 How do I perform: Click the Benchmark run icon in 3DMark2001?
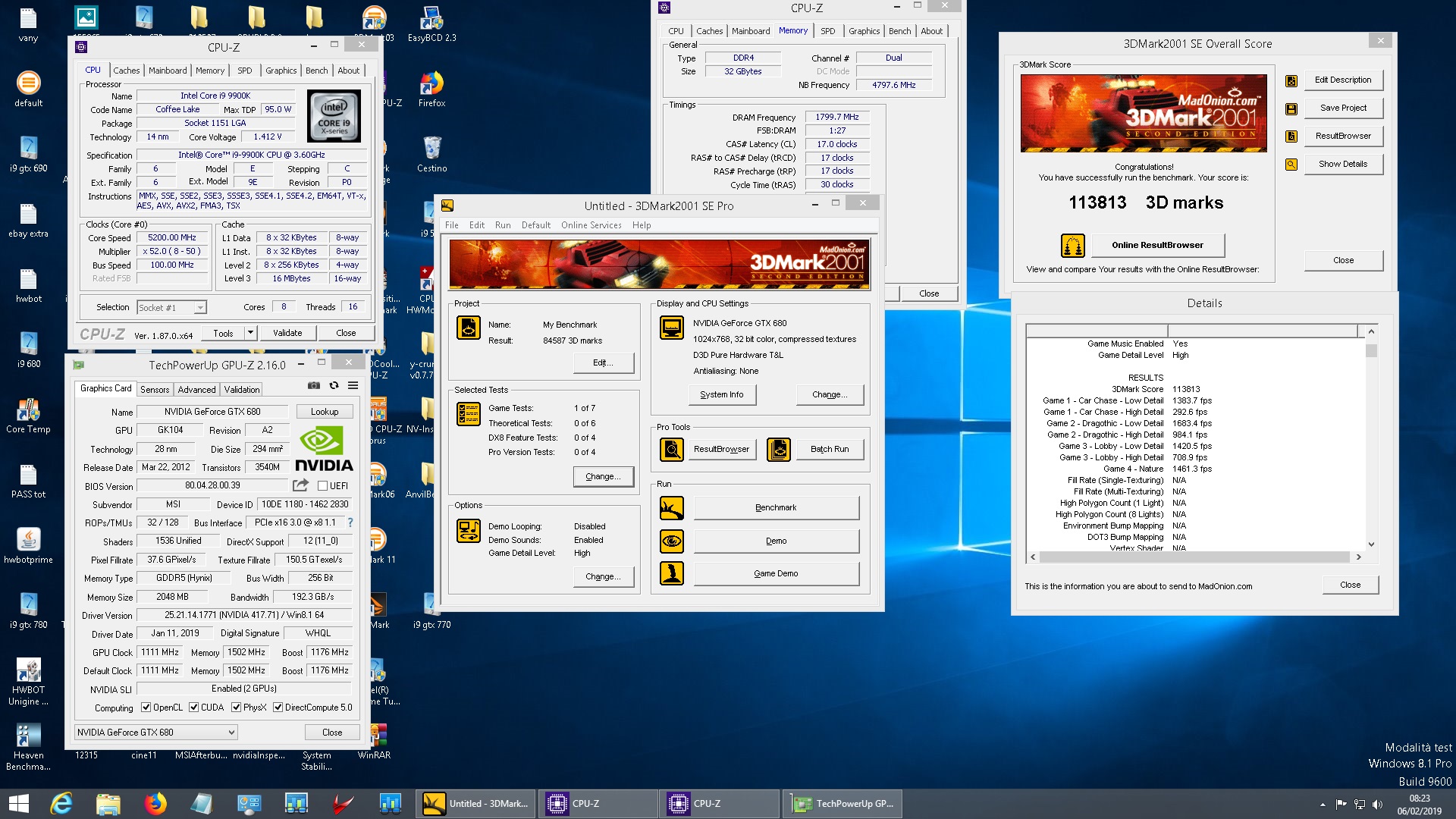[x=671, y=508]
